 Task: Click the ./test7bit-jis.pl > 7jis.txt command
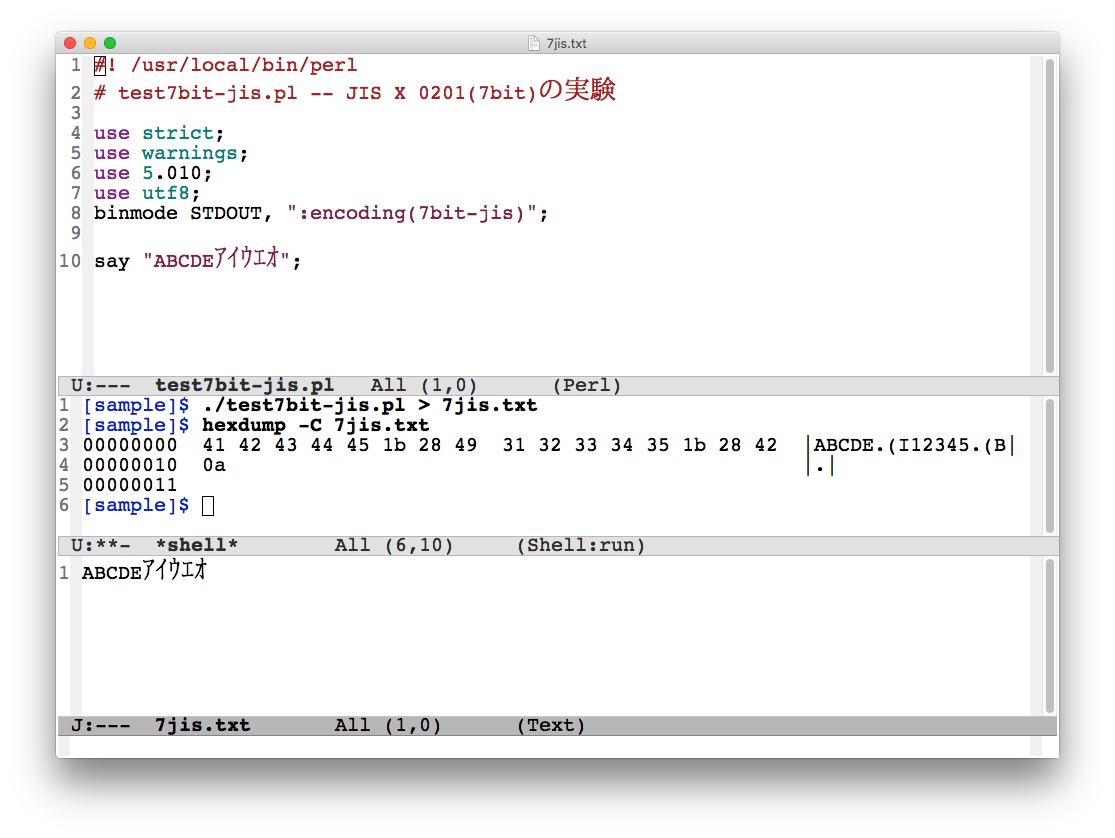coord(370,405)
